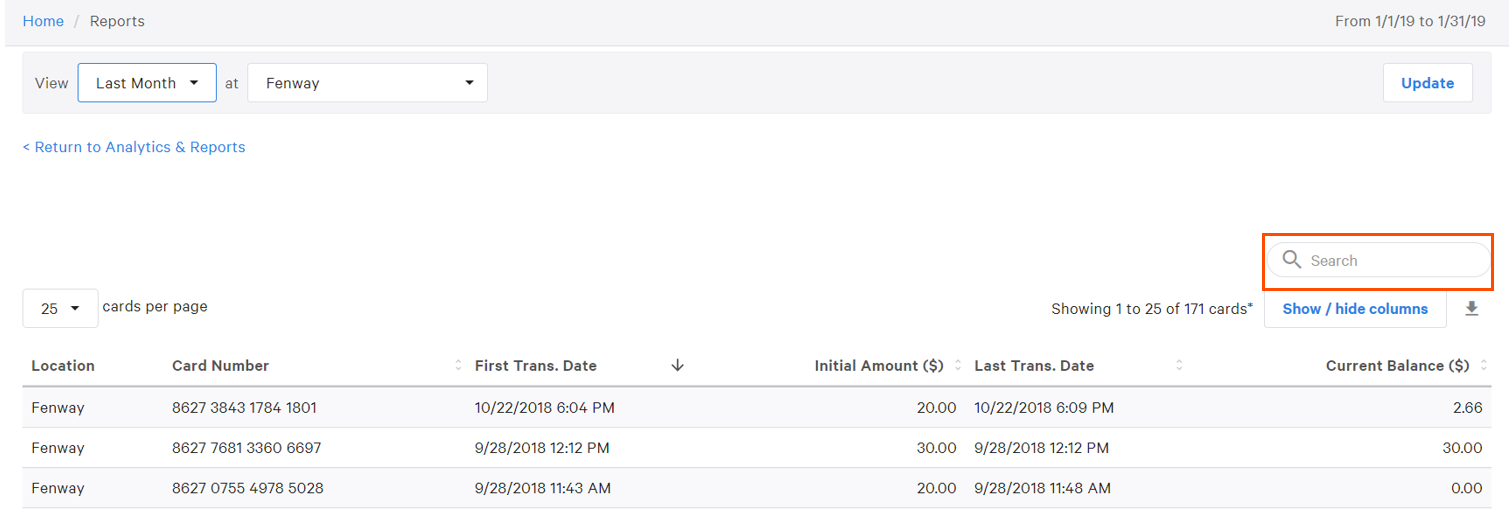Select card number 8627 3843 1784 1801
Image resolution: width=1509 pixels, height=509 pixels.
[244, 408]
